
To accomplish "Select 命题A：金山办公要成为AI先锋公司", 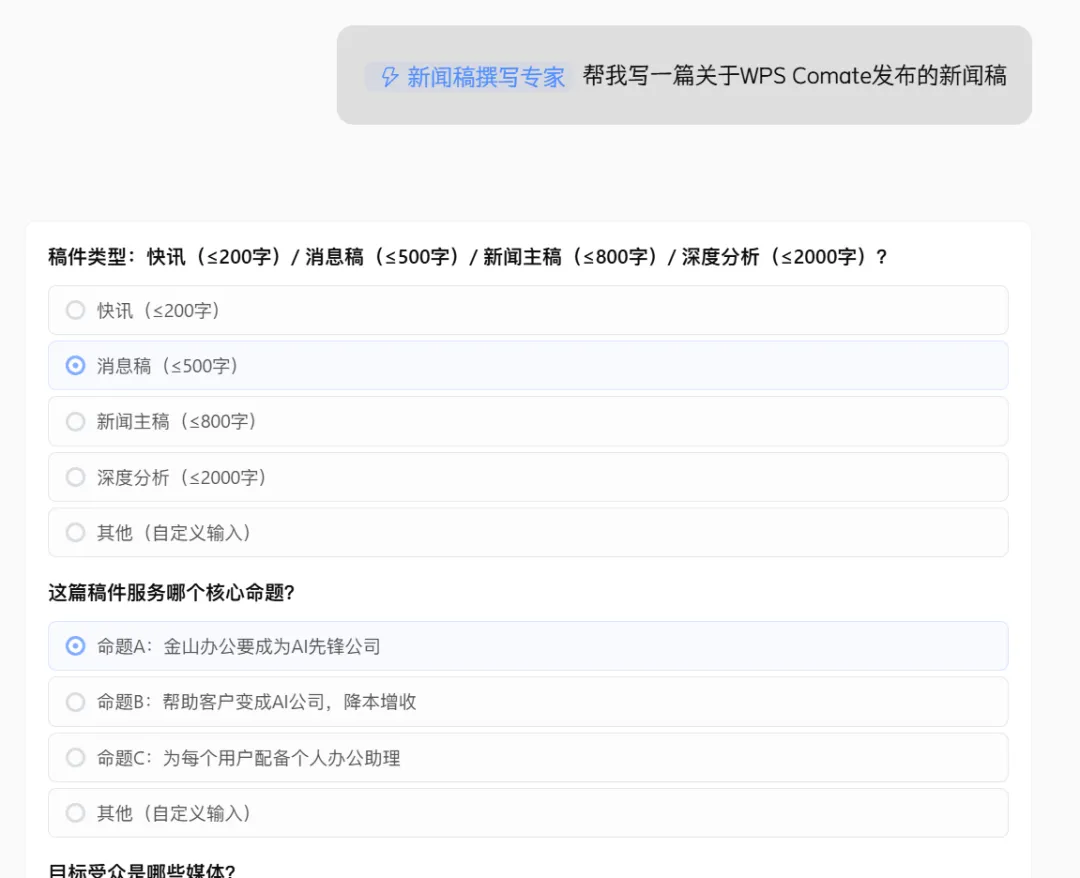I will pos(528,646).
